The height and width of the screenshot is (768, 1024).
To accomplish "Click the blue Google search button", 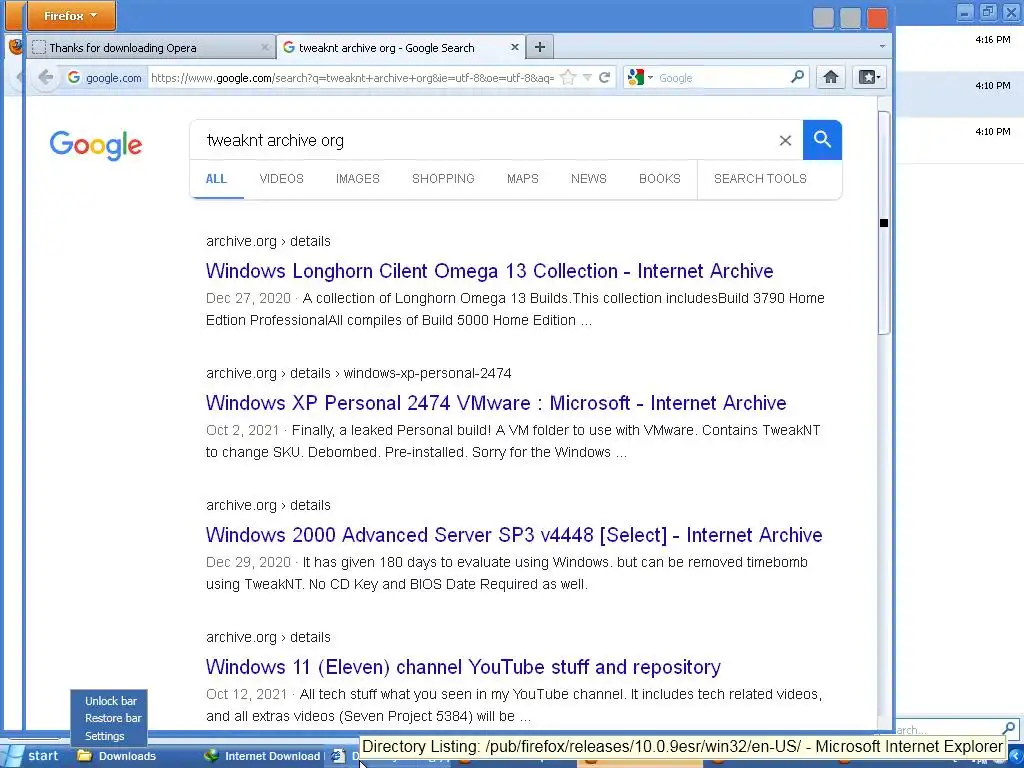I will point(822,140).
